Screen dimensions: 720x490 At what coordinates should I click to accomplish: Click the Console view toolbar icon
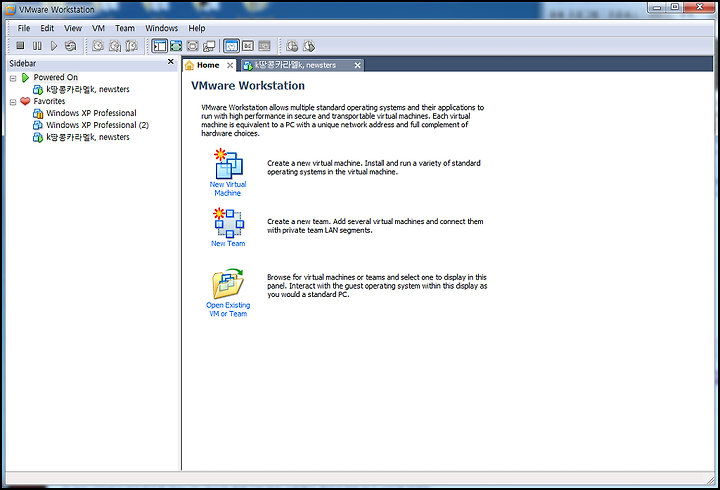tap(264, 45)
